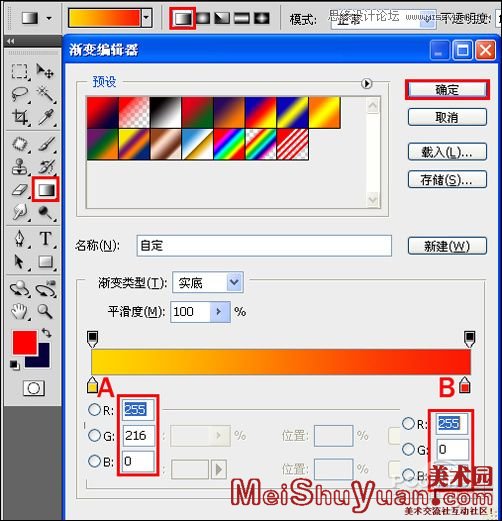Select the B radio button under stop A
This screenshot has width=502, height=521.
pos(94,461)
